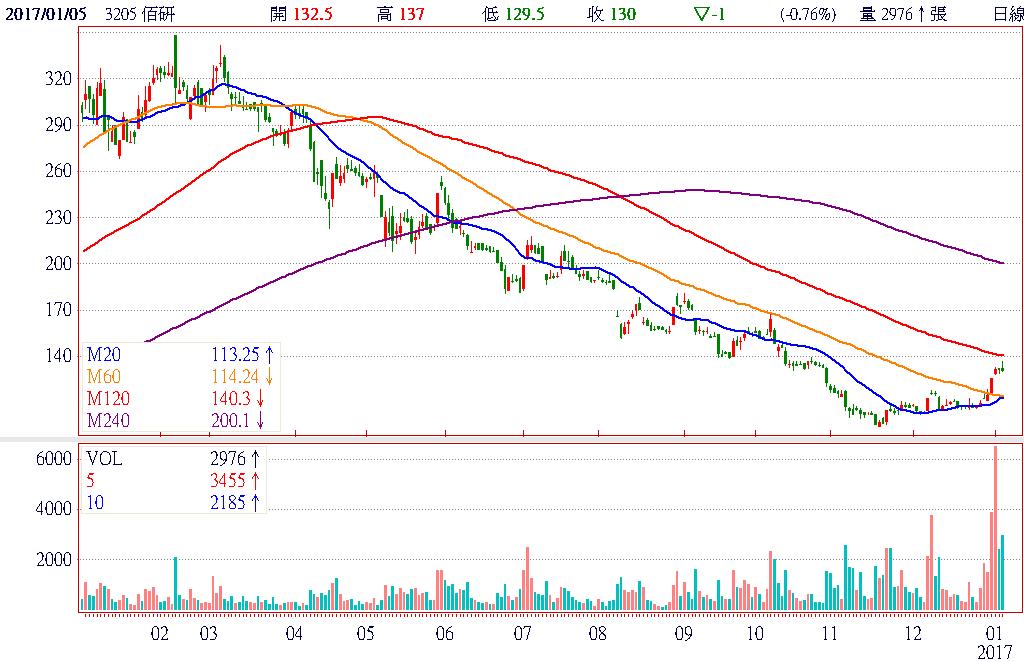Click the 2017 year label on time axis

pos(995,651)
